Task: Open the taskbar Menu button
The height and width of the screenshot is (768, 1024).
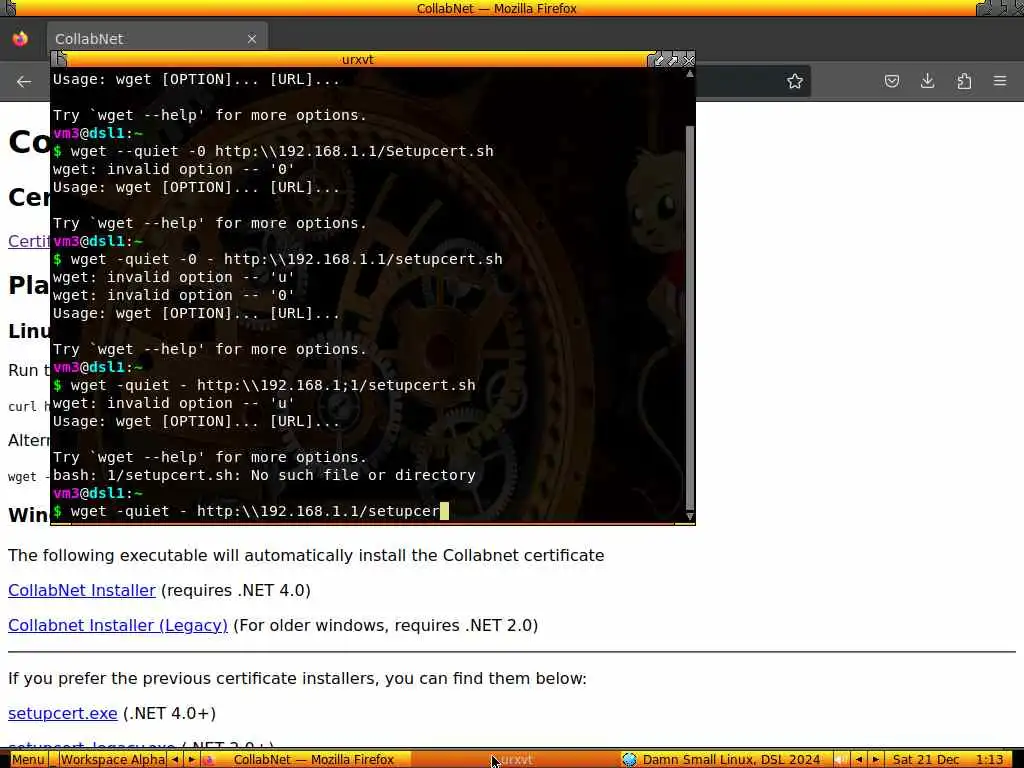Action: pos(28,760)
